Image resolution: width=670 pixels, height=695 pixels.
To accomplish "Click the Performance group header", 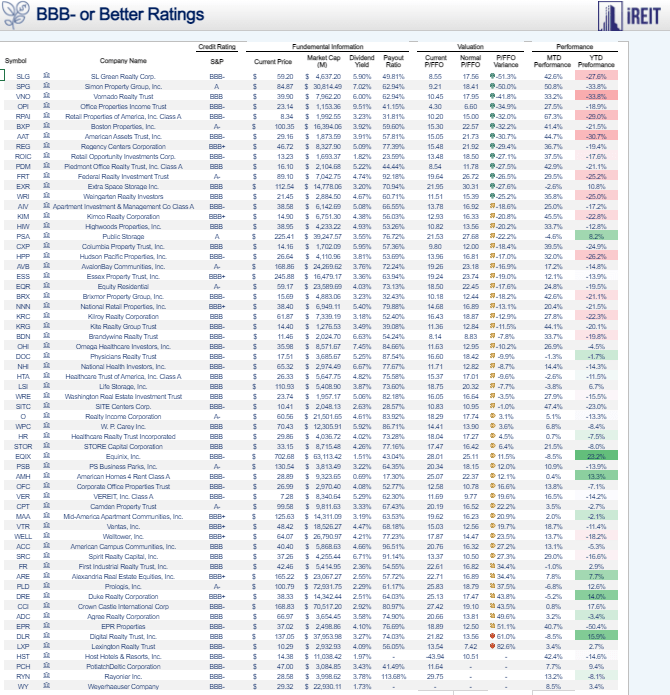I will tap(575, 47).
